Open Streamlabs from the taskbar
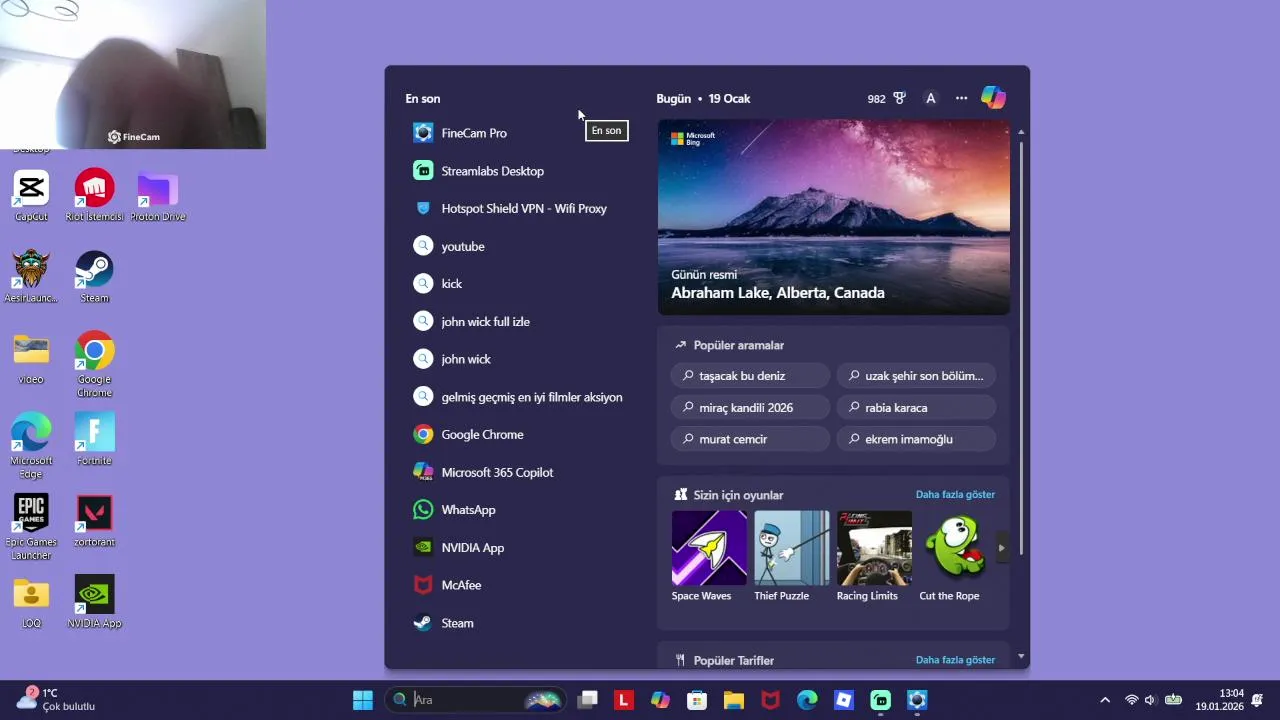The width and height of the screenshot is (1280, 720). tap(880, 700)
